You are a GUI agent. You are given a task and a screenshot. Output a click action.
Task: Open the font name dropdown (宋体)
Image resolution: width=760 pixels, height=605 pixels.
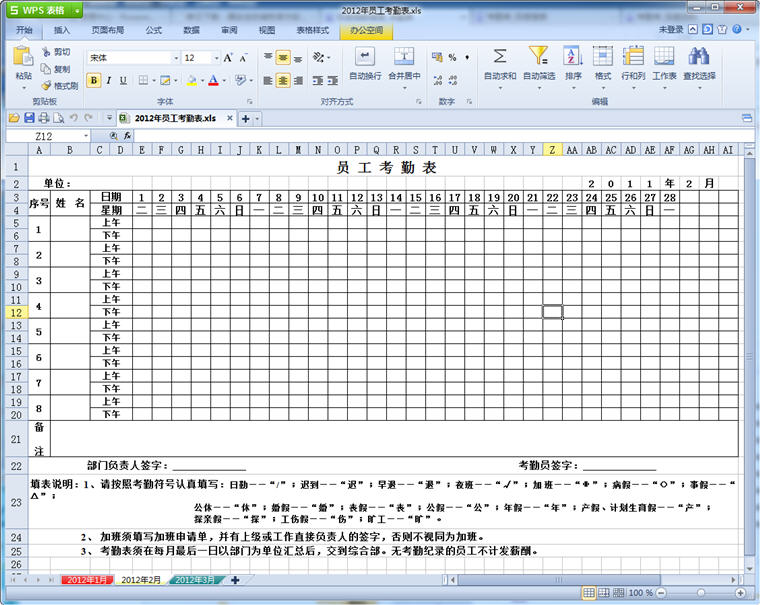tap(174, 58)
